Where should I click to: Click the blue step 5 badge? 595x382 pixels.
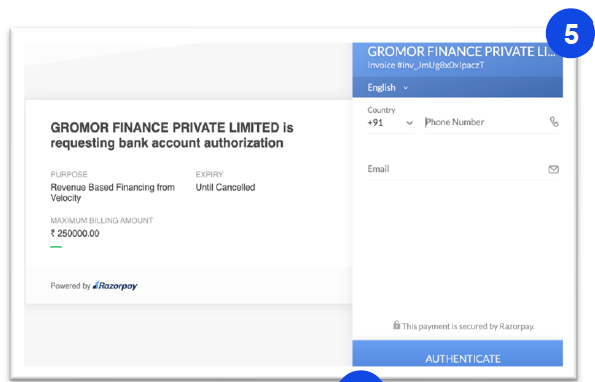click(x=571, y=33)
